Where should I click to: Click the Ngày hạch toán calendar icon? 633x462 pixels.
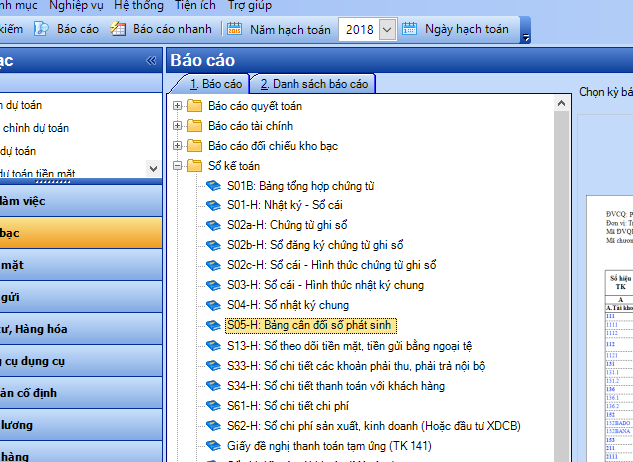pyautogui.click(x=409, y=30)
